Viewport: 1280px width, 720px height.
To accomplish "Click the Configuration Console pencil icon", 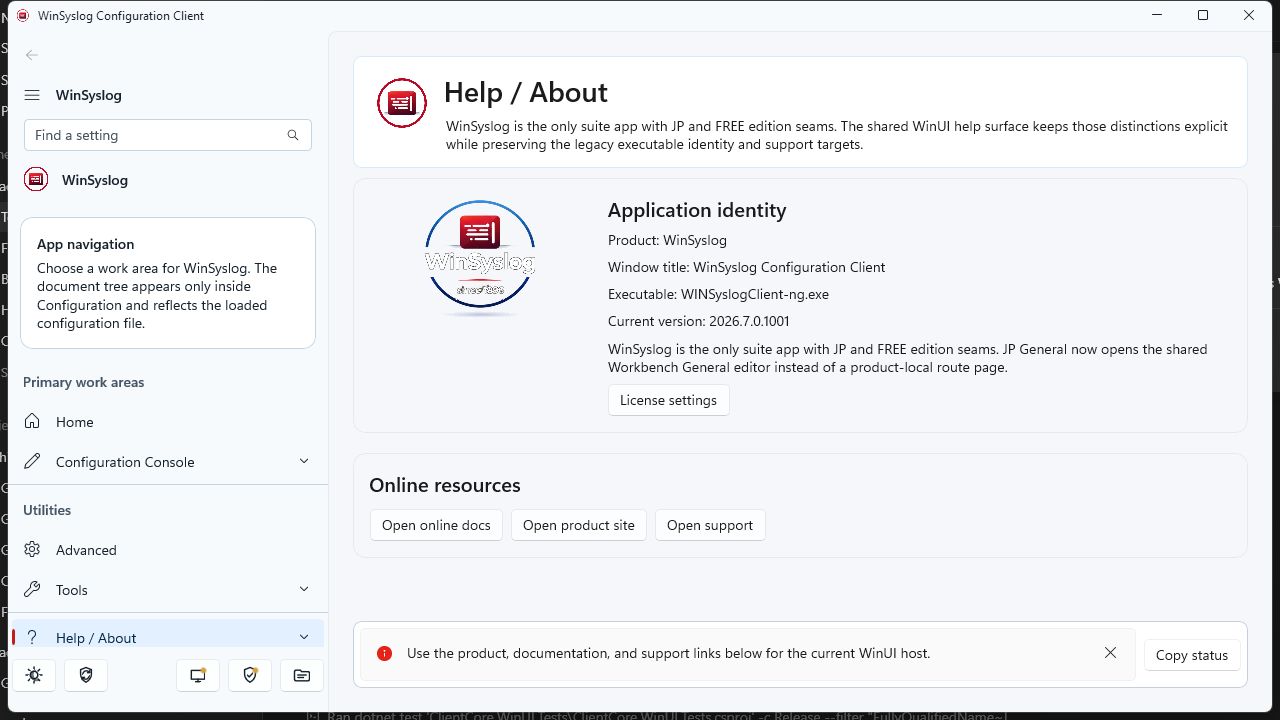I will (x=32, y=462).
